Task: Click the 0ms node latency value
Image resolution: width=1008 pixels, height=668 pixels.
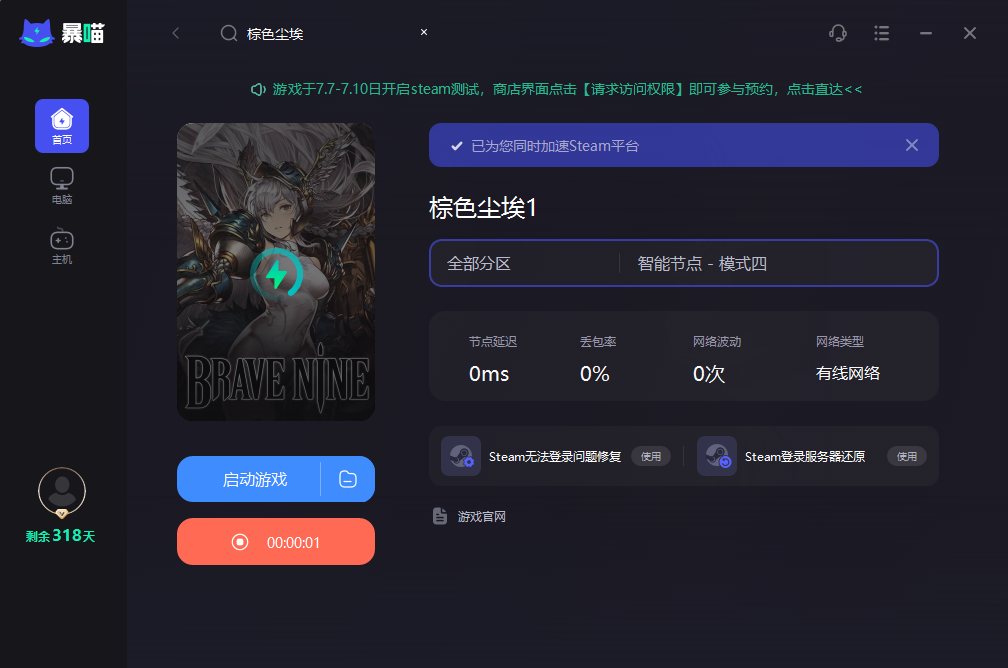Action: click(489, 374)
